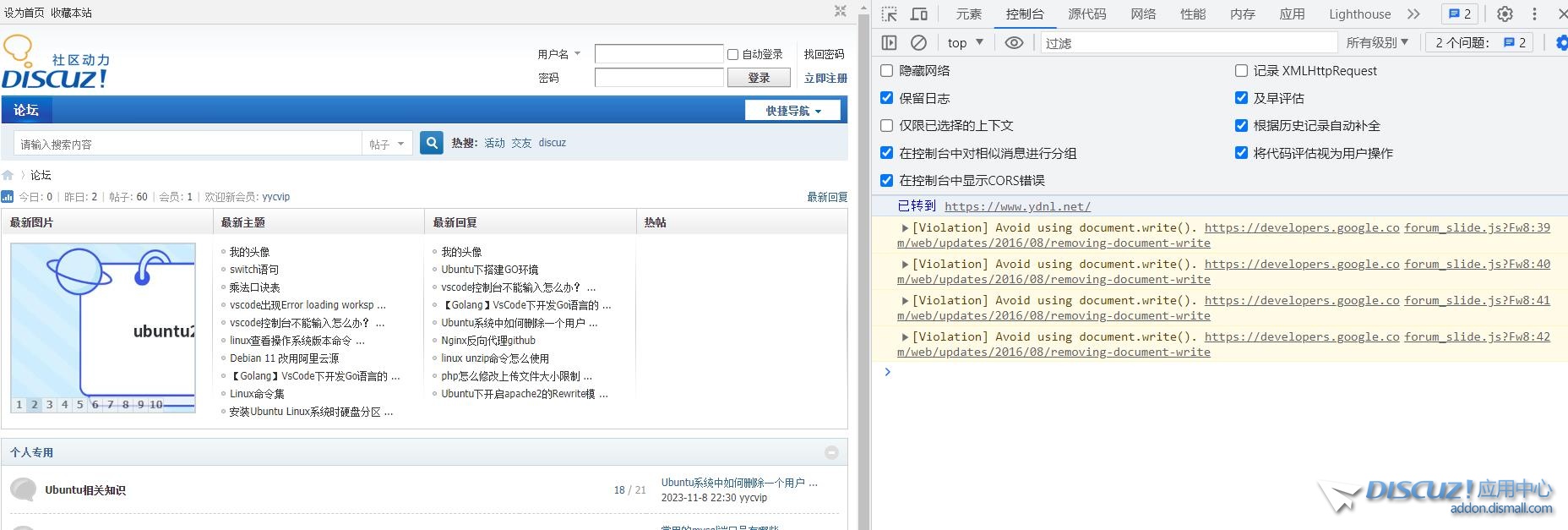Click the hot search keyword discuz
1568x530 pixels.
(x=553, y=143)
